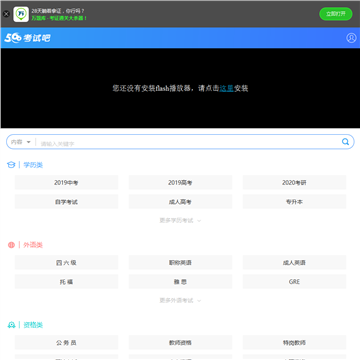Open the 成人英语 exam button
The image size is (360, 360).
[294, 262]
